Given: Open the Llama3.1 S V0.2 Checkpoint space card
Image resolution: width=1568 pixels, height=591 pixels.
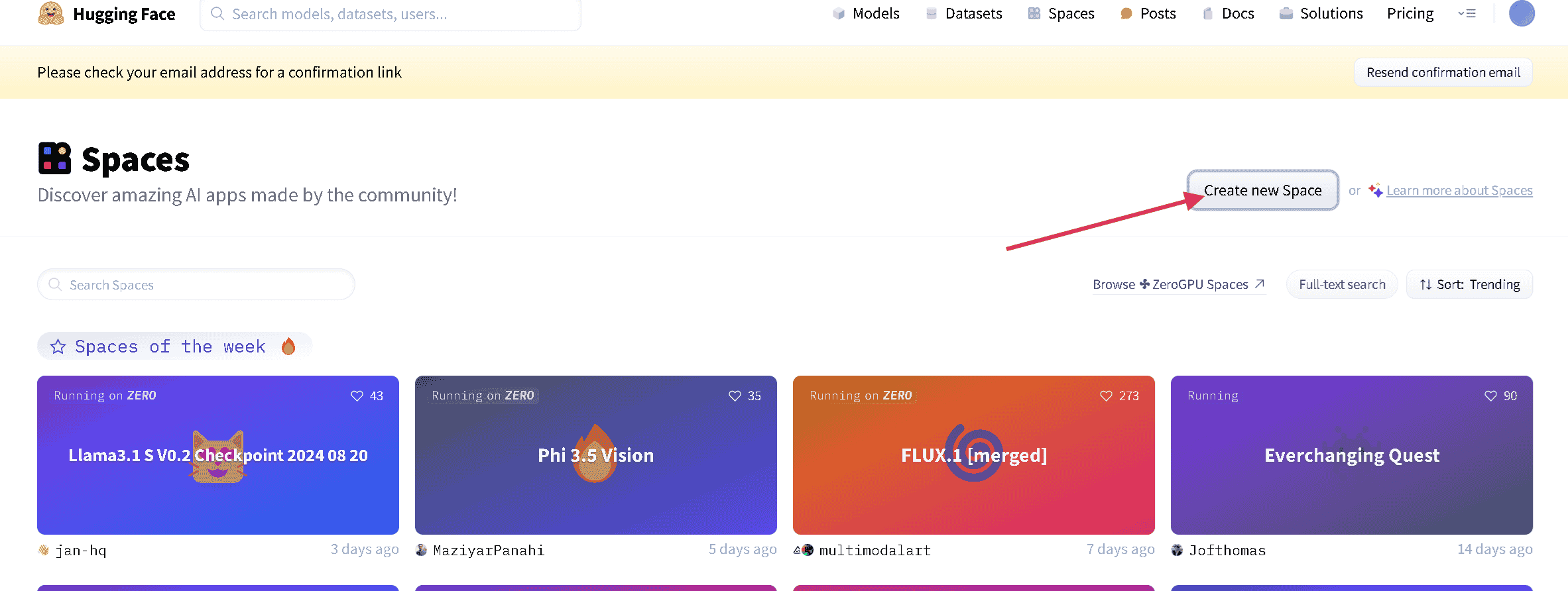Looking at the screenshot, I should coord(218,455).
